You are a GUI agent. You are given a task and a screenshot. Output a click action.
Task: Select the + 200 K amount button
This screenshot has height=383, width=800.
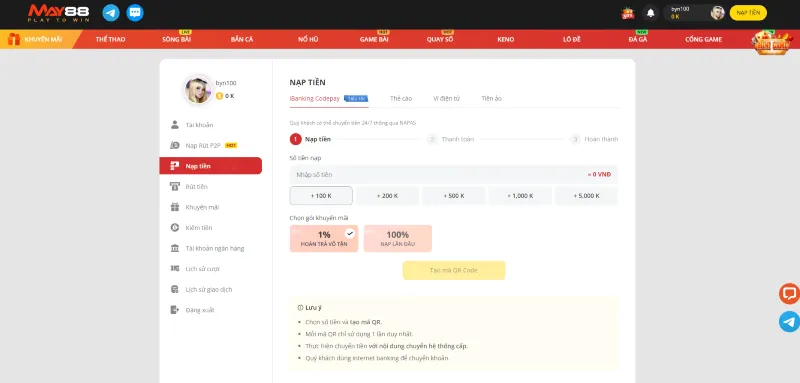coord(387,196)
